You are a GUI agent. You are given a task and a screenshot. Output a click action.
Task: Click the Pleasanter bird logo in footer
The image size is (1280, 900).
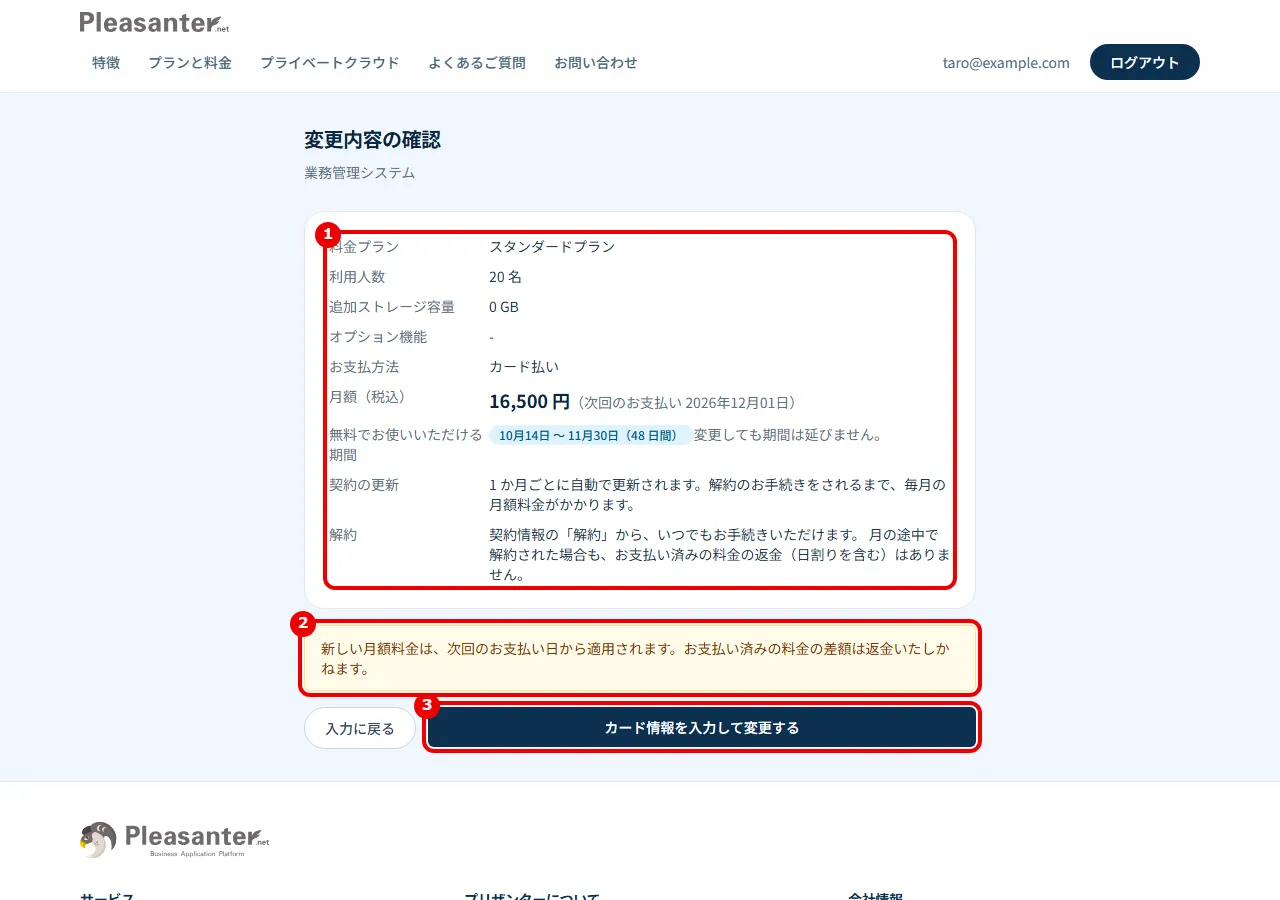[x=175, y=840]
